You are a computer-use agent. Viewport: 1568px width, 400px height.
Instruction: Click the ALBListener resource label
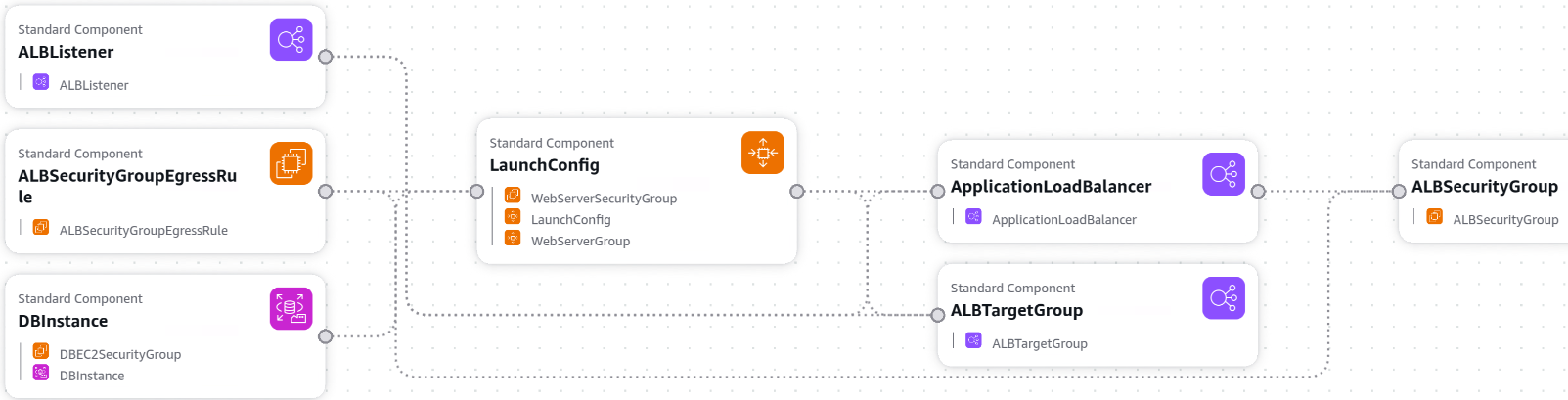pos(94,86)
